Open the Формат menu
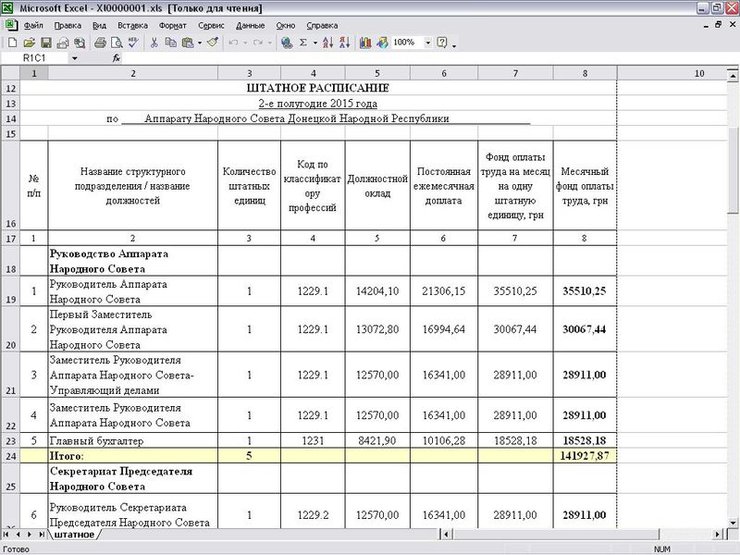Screen dimensions: 740x555 coord(172,24)
